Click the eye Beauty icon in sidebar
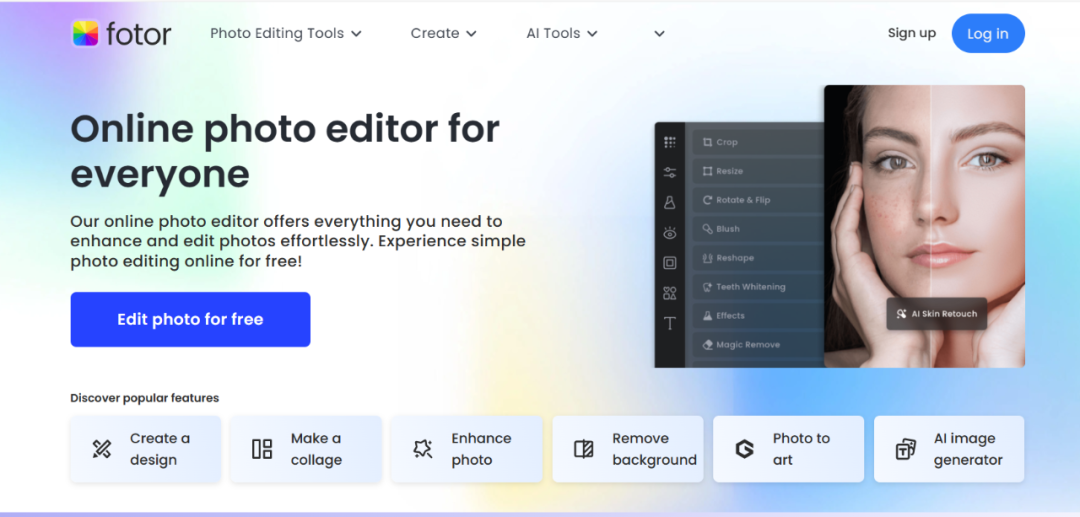 click(x=670, y=233)
